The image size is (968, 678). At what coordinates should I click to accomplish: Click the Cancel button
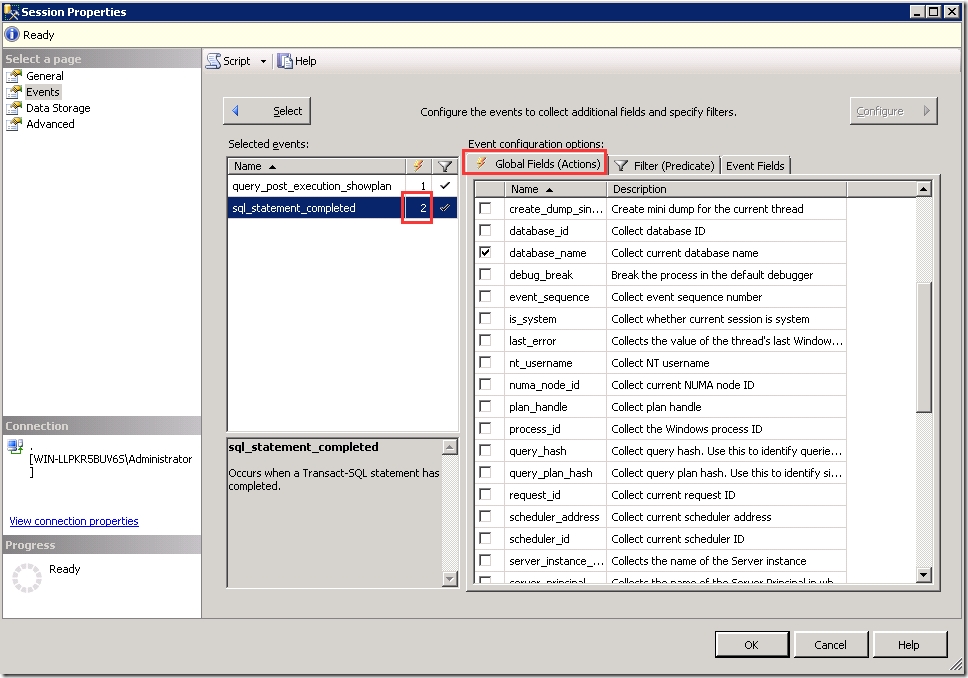(x=830, y=645)
